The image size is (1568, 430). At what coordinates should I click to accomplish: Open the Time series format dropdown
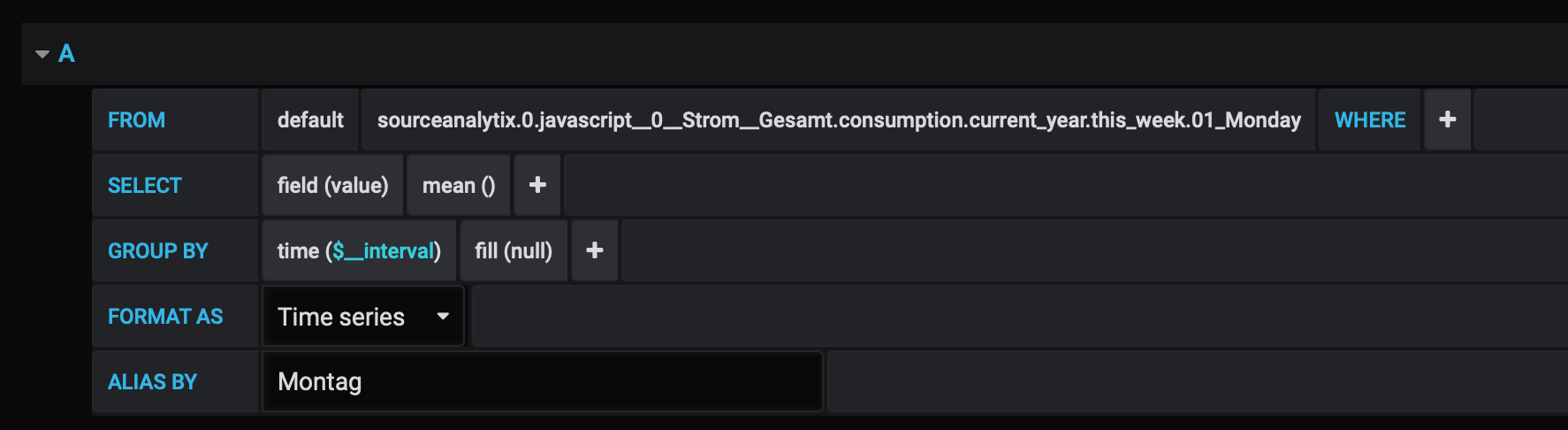[x=363, y=316]
